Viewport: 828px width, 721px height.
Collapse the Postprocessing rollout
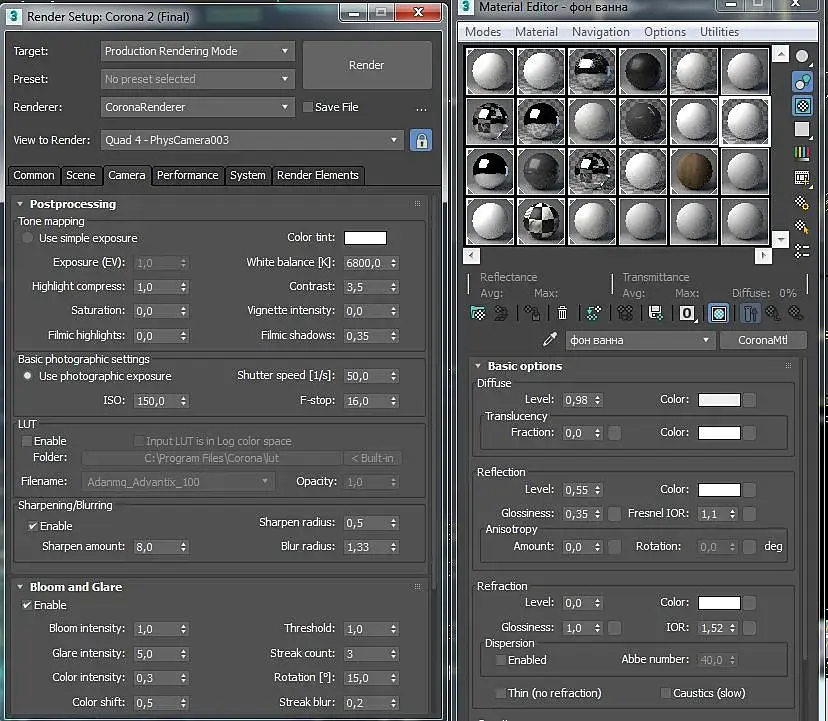coord(72,204)
